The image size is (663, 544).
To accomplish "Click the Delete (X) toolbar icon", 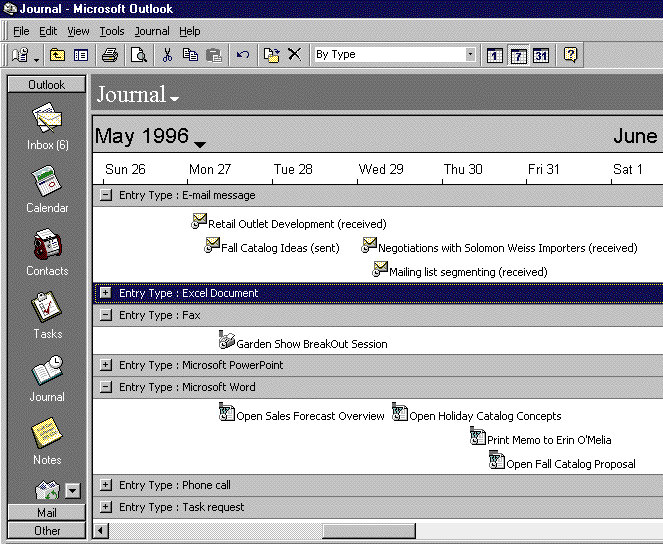I will pyautogui.click(x=294, y=55).
